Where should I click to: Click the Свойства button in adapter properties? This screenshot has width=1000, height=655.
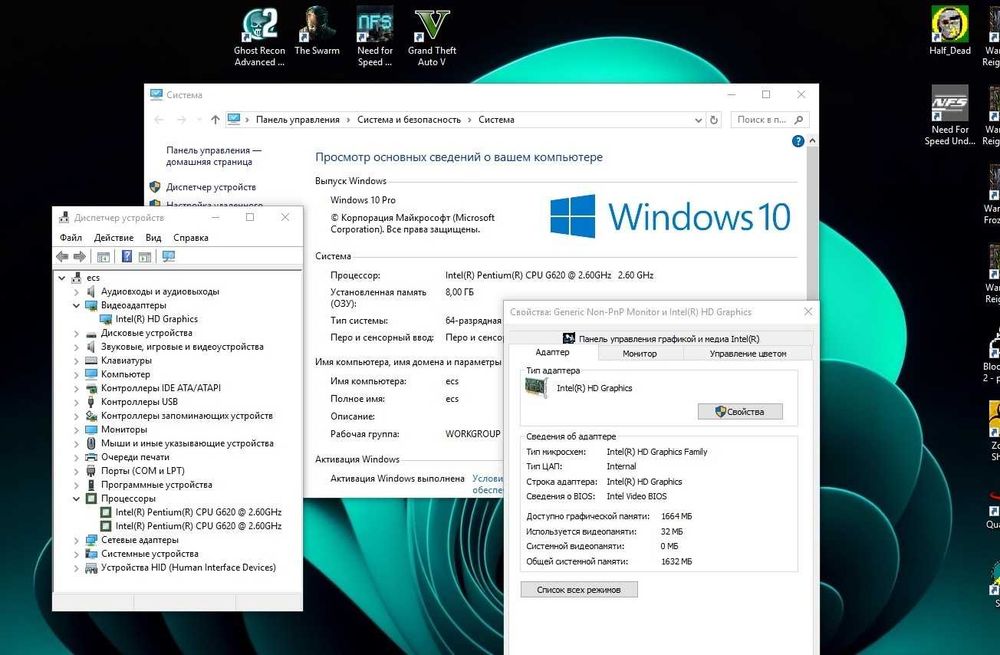(740, 412)
